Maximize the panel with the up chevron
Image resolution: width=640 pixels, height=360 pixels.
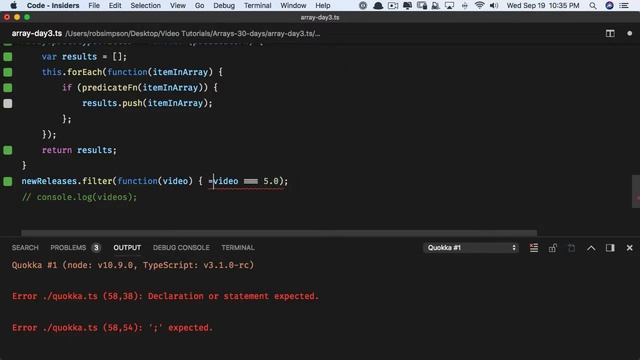591,248
